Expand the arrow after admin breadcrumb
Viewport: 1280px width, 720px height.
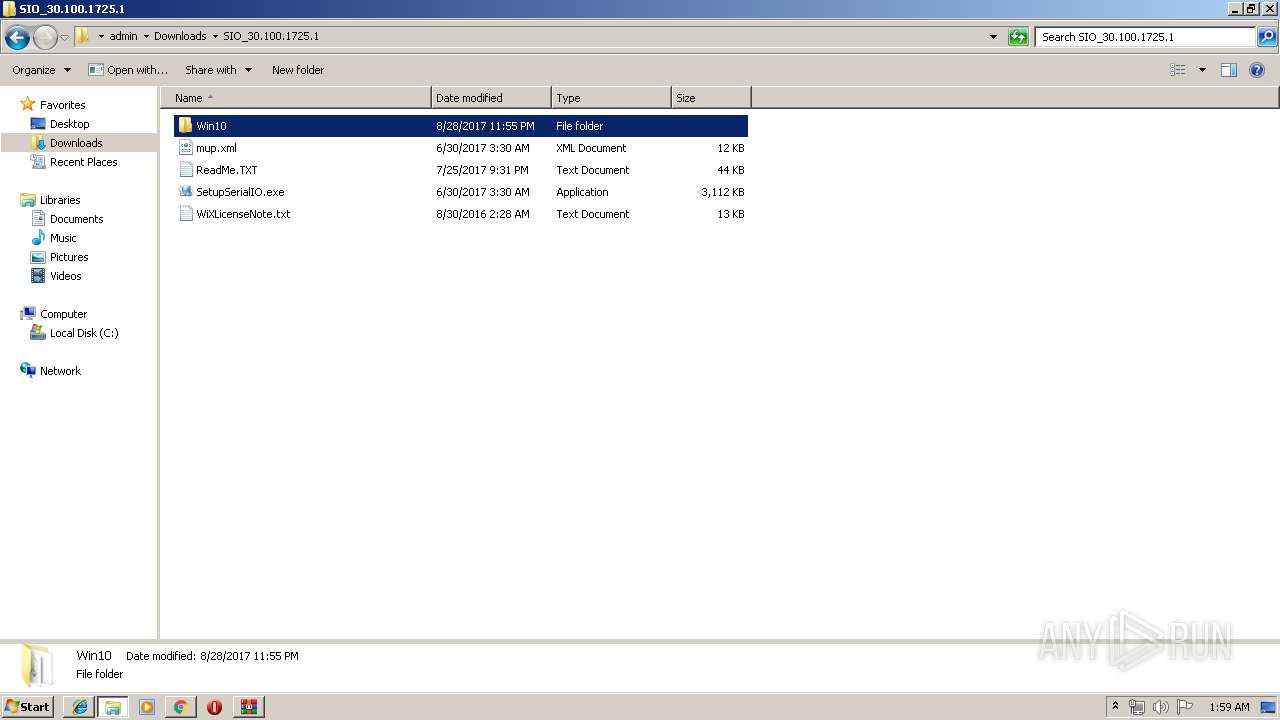[146, 37]
